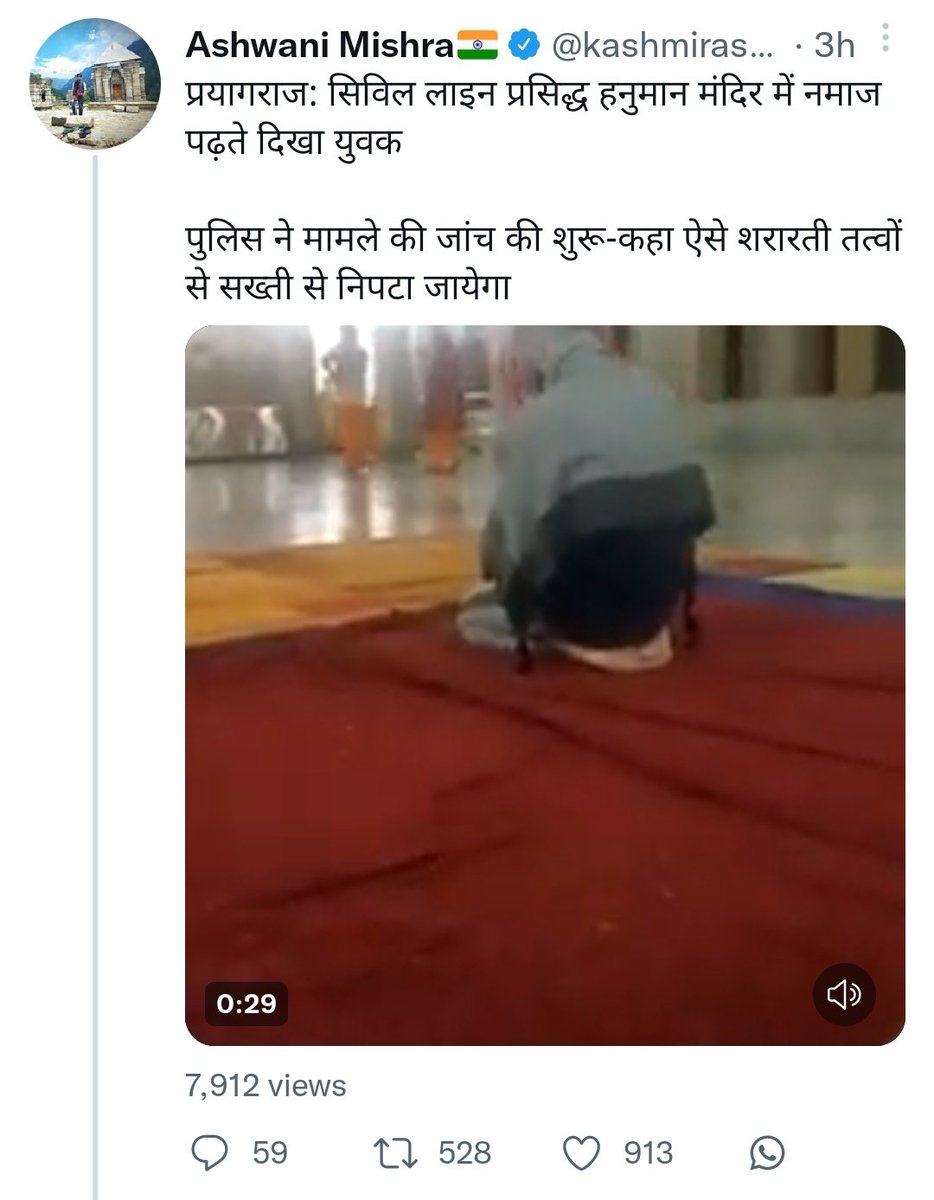Screen dimensions: 934x1200
Task: Like the tweet with the heart icon
Action: [x=581, y=1153]
